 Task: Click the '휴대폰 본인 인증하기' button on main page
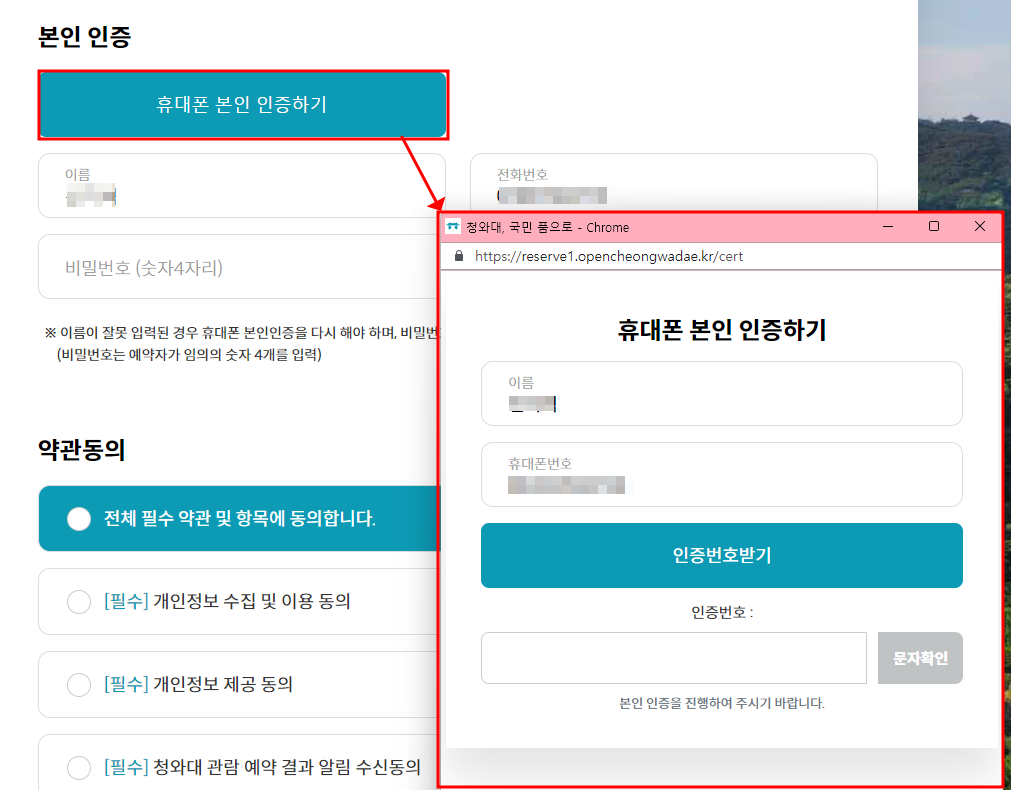[x=243, y=104]
